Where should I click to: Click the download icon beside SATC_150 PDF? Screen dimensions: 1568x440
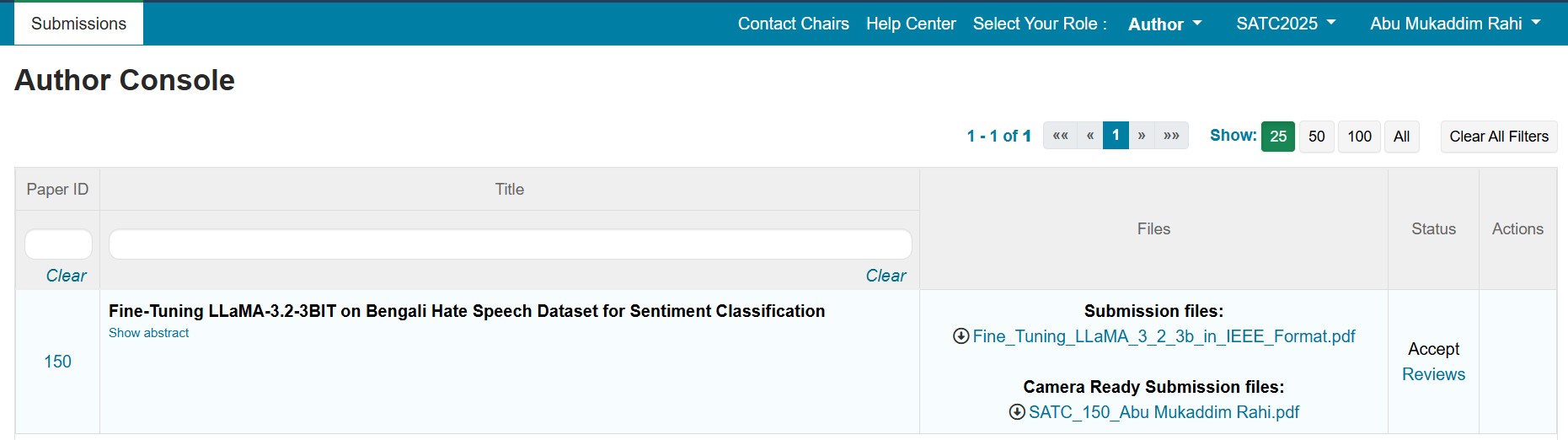(x=1017, y=412)
